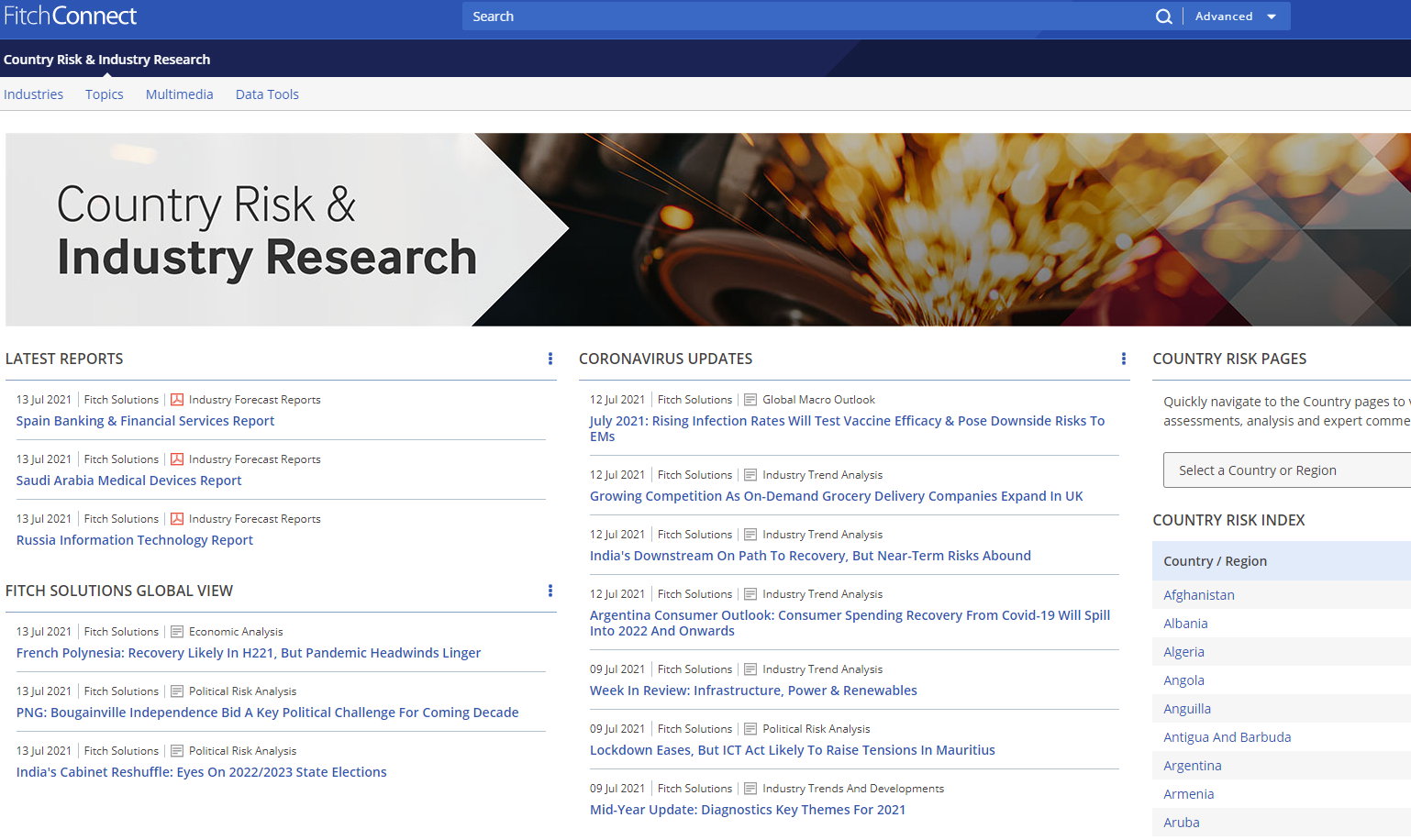Select Albania in Country Risk Index
The image size is (1411, 840).
point(1185,624)
